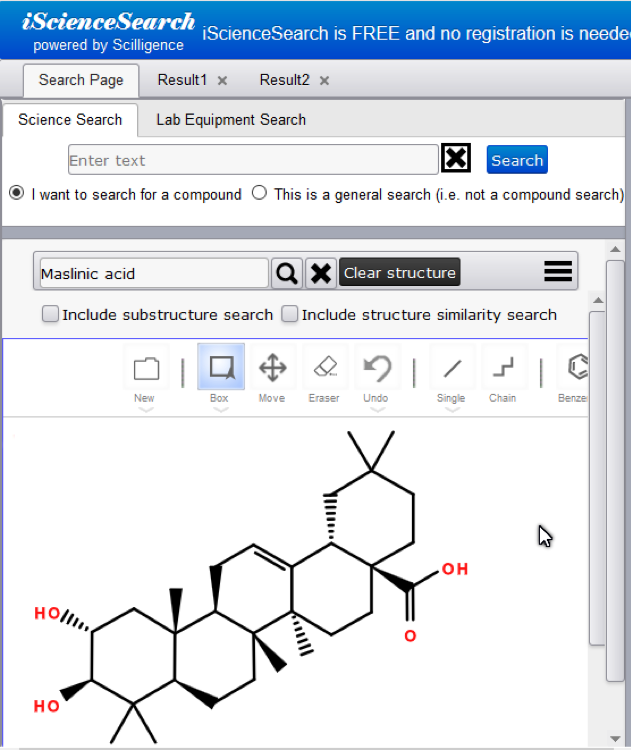Click the Enter text search field

(253, 160)
